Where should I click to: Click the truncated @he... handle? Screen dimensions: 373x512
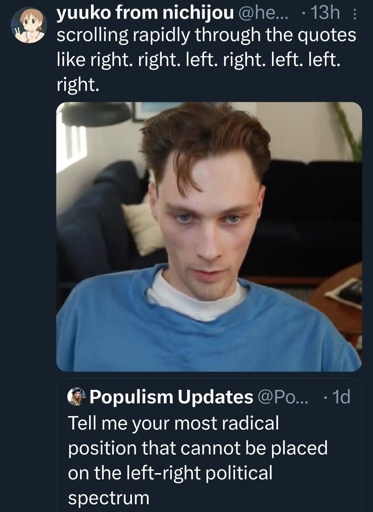(264, 13)
